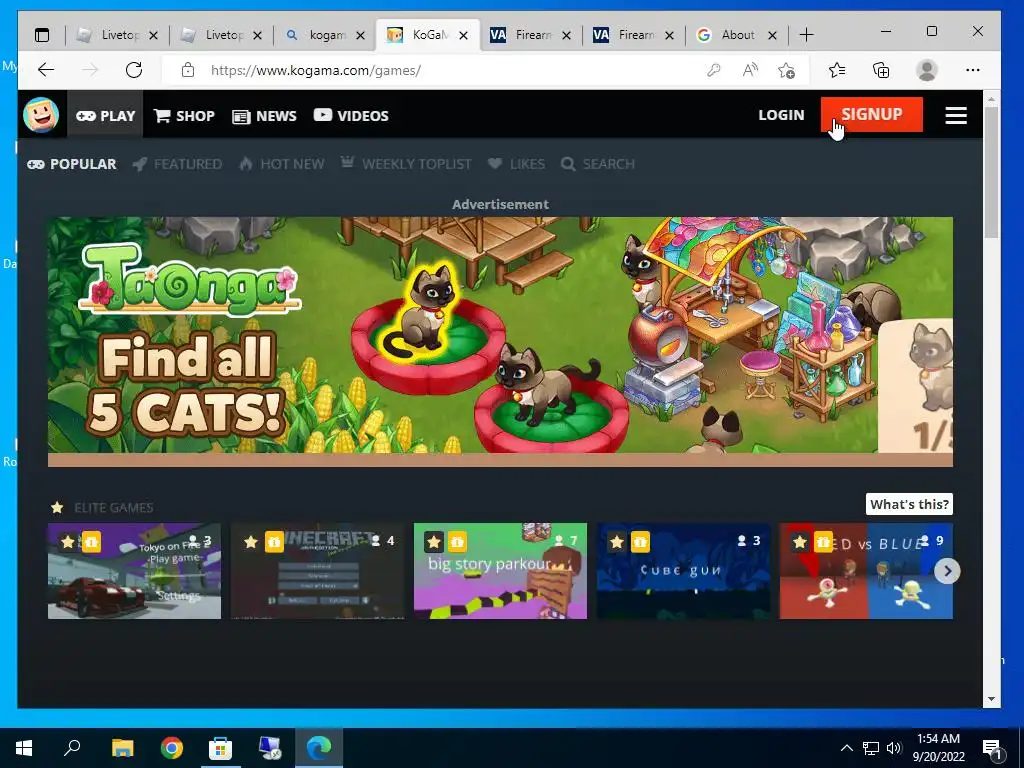
Task: Add this page to favorites
Action: pyautogui.click(x=787, y=70)
